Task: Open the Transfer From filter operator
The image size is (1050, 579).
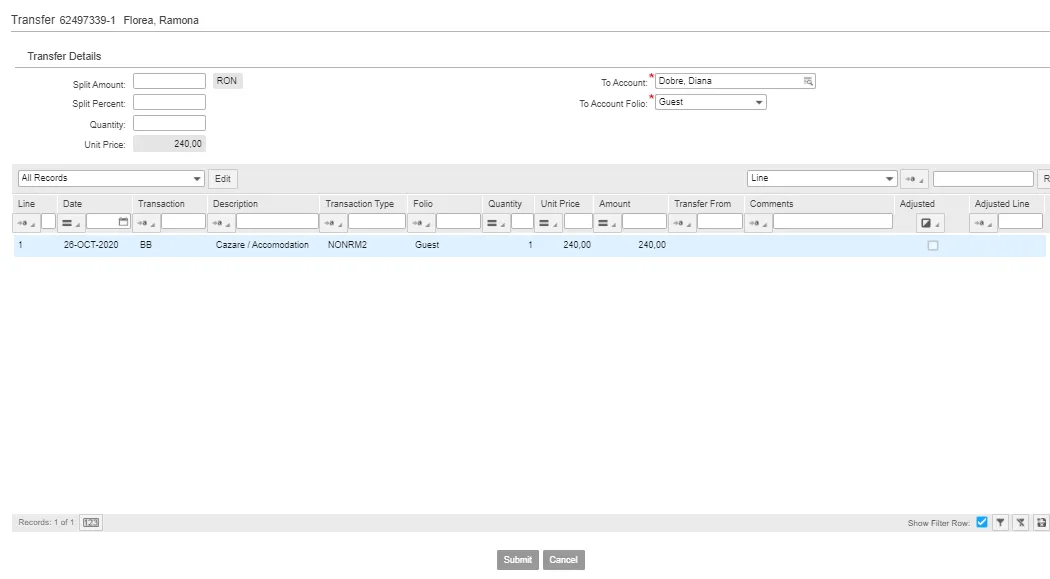Action: (x=682, y=223)
